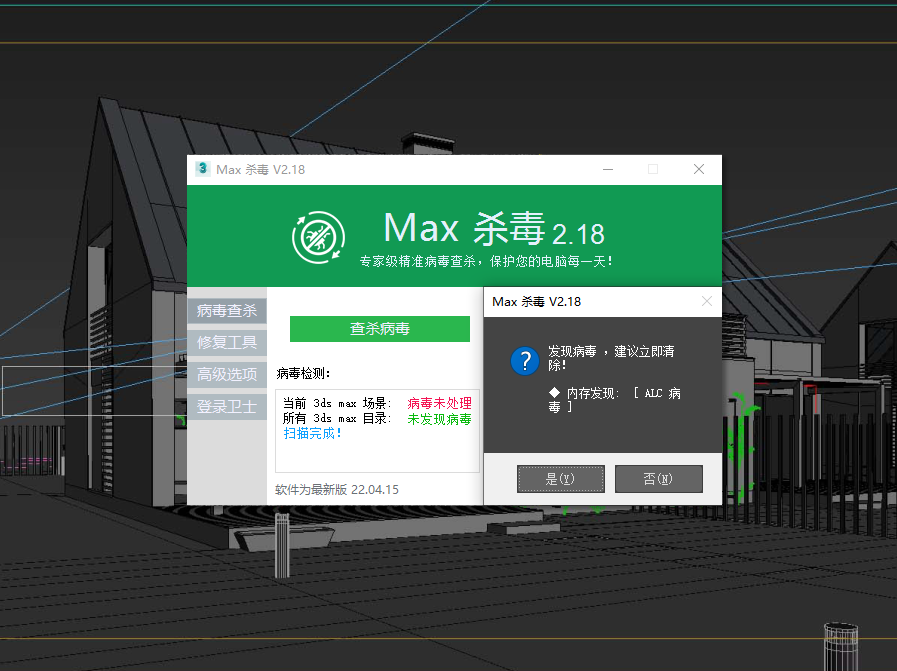Click the 未发现病毒 green status text

point(439,419)
